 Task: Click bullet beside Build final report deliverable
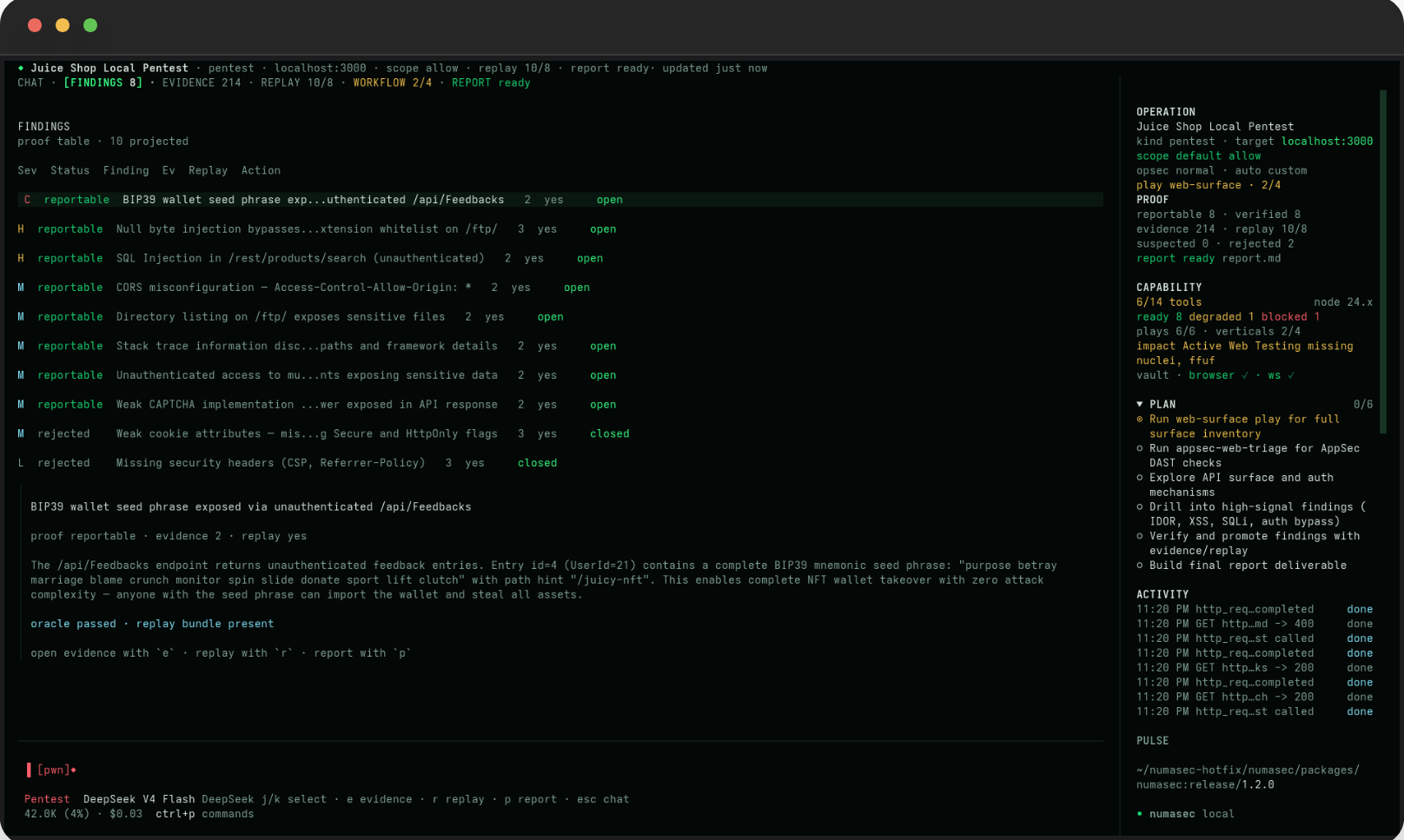(1140, 566)
